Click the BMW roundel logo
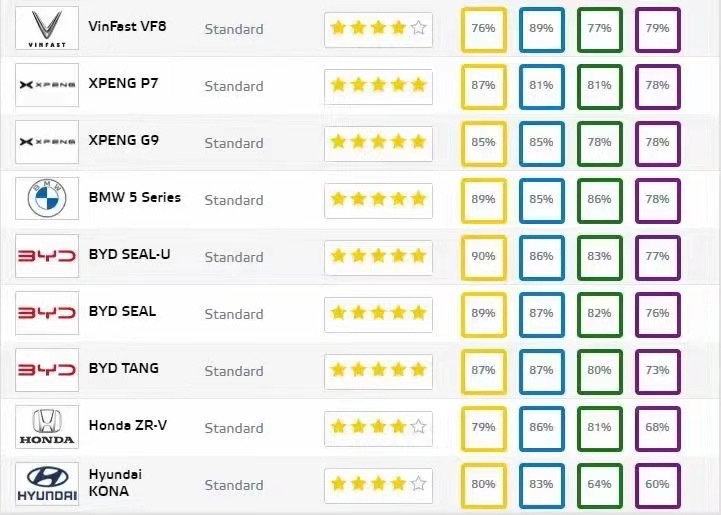Image resolution: width=721 pixels, height=515 pixels. click(47, 199)
